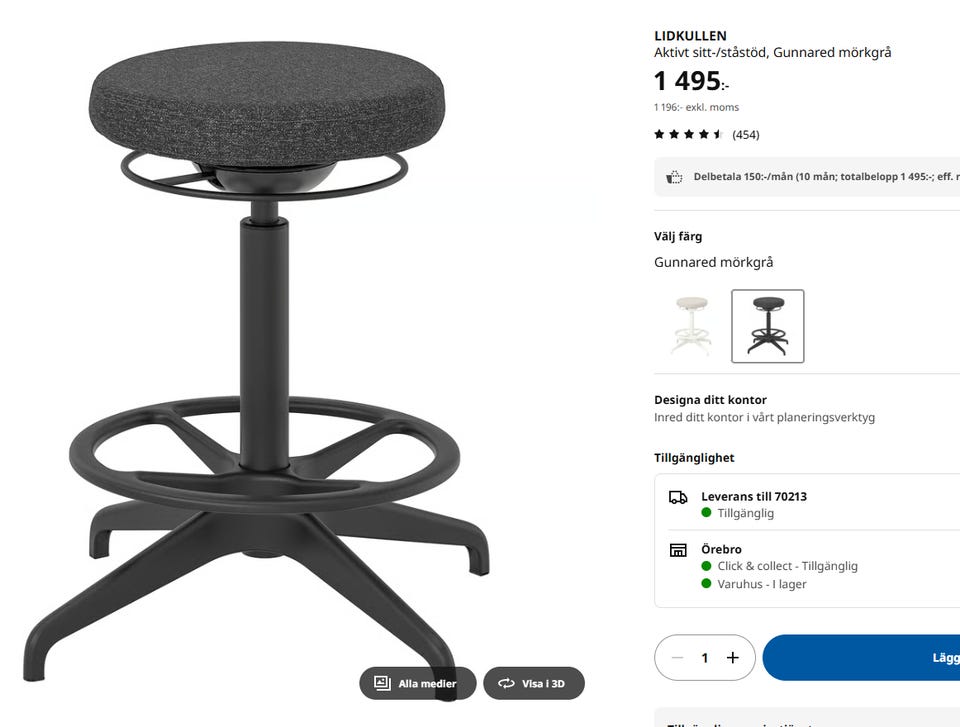This screenshot has height=727, width=960.
Task: Click the 3D rotate arrows icon
Action: pos(506,683)
